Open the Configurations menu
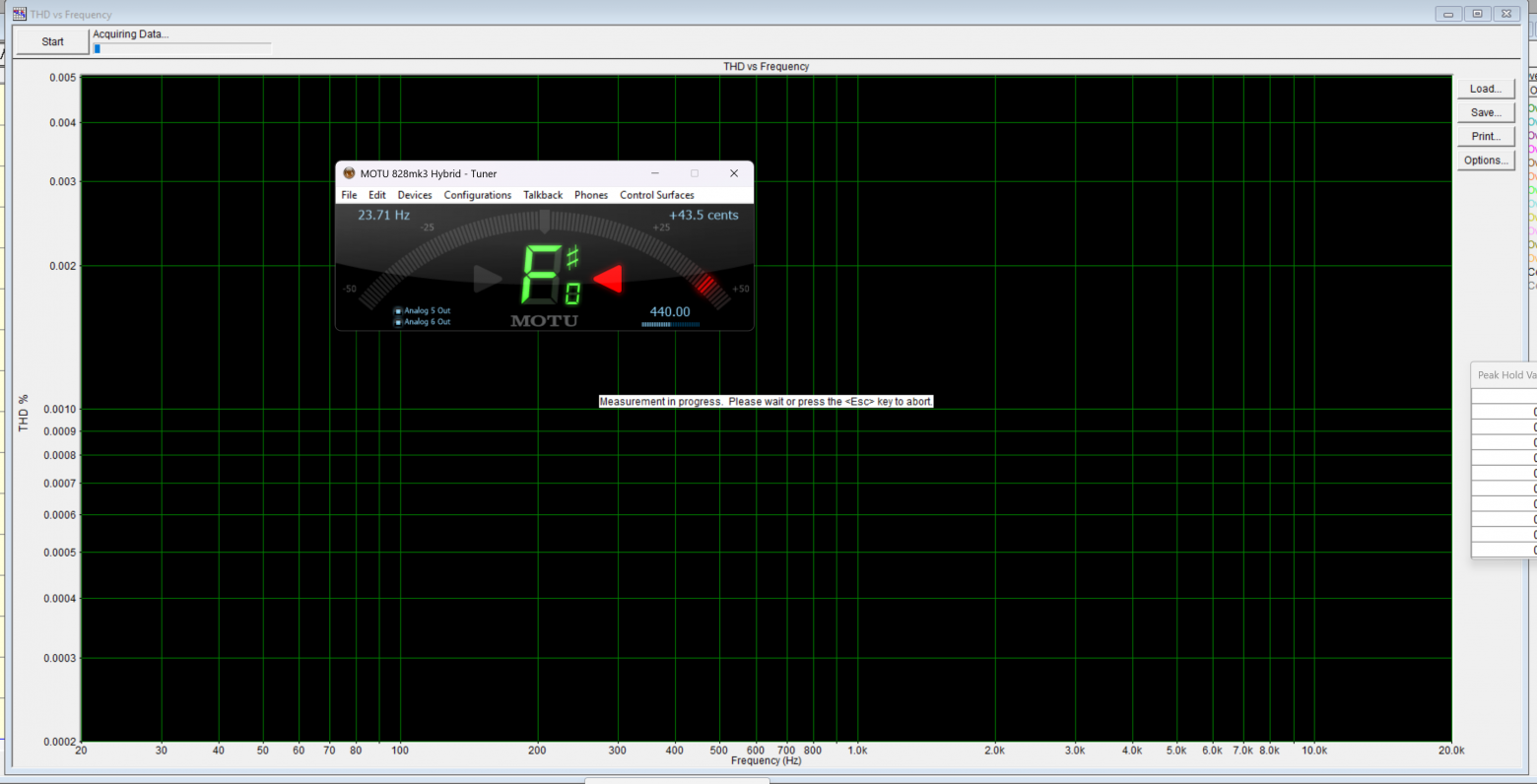 [478, 195]
